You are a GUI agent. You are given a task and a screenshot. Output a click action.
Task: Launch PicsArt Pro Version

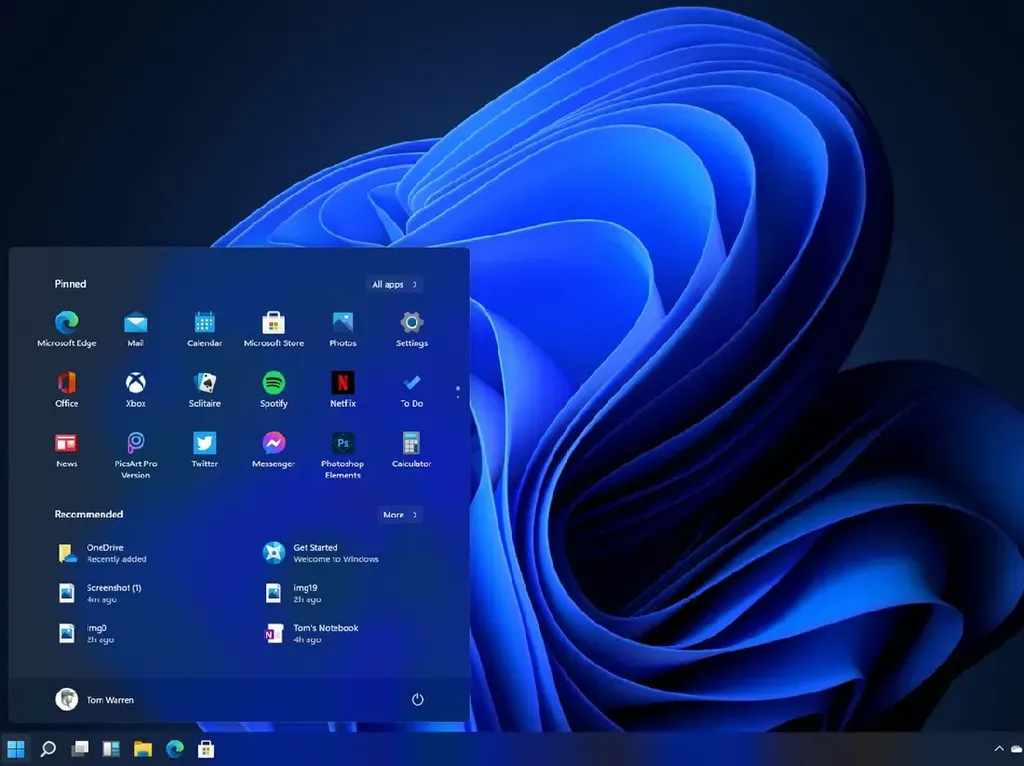135,455
